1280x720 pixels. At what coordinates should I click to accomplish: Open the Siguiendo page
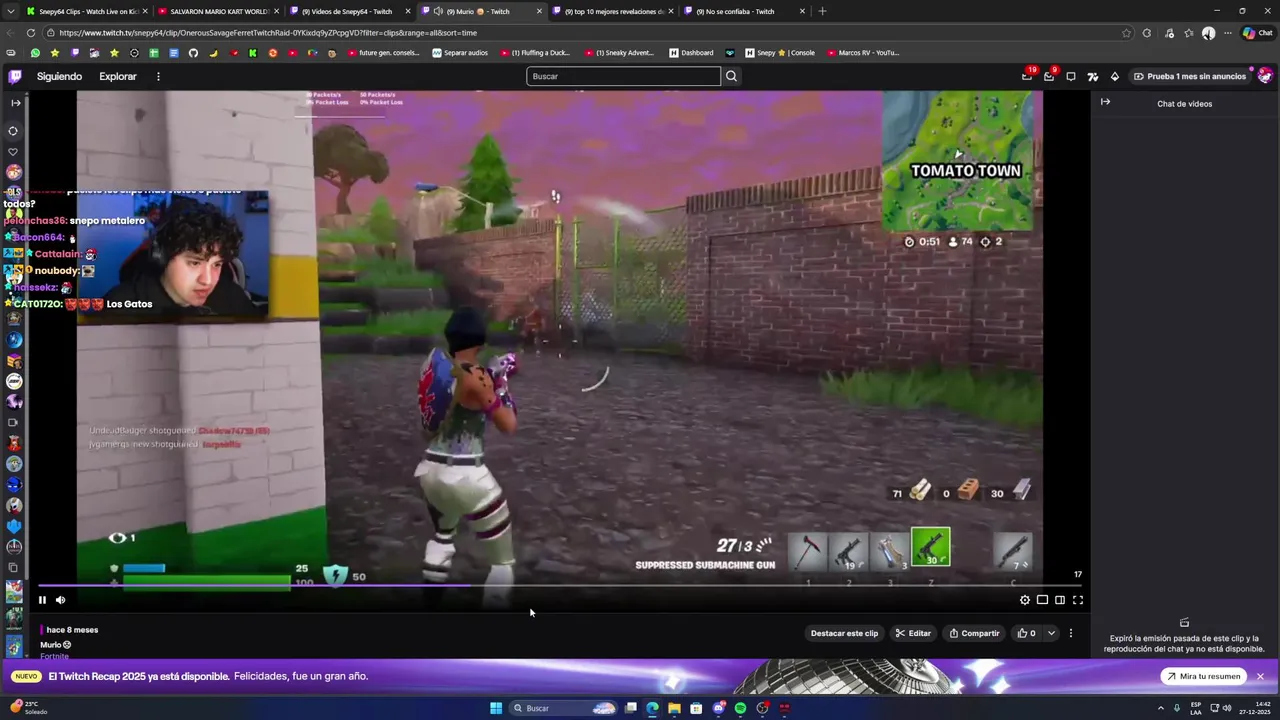click(x=59, y=76)
